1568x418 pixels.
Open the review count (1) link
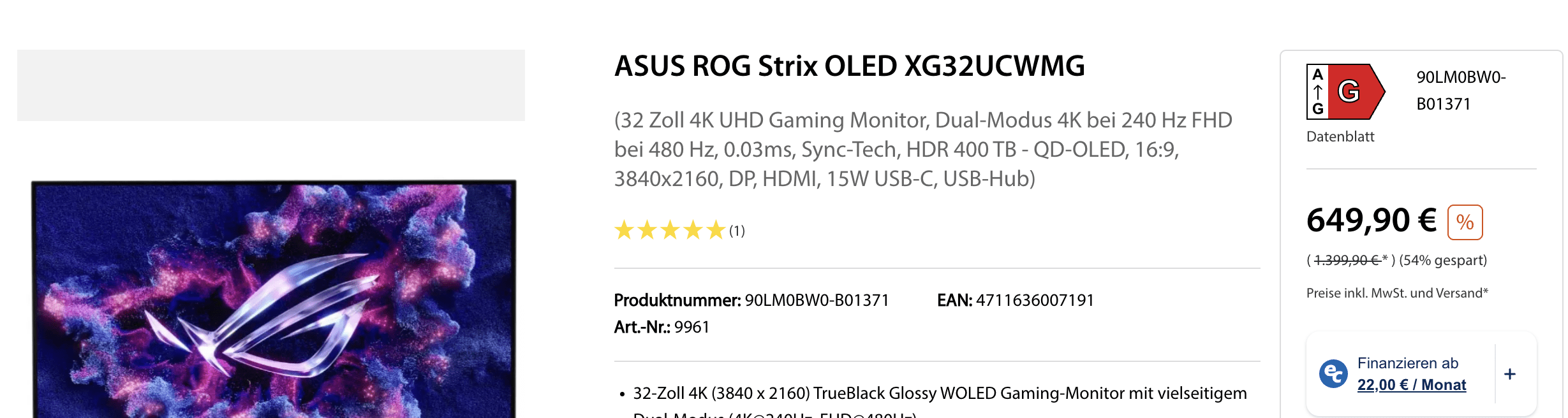tap(737, 231)
